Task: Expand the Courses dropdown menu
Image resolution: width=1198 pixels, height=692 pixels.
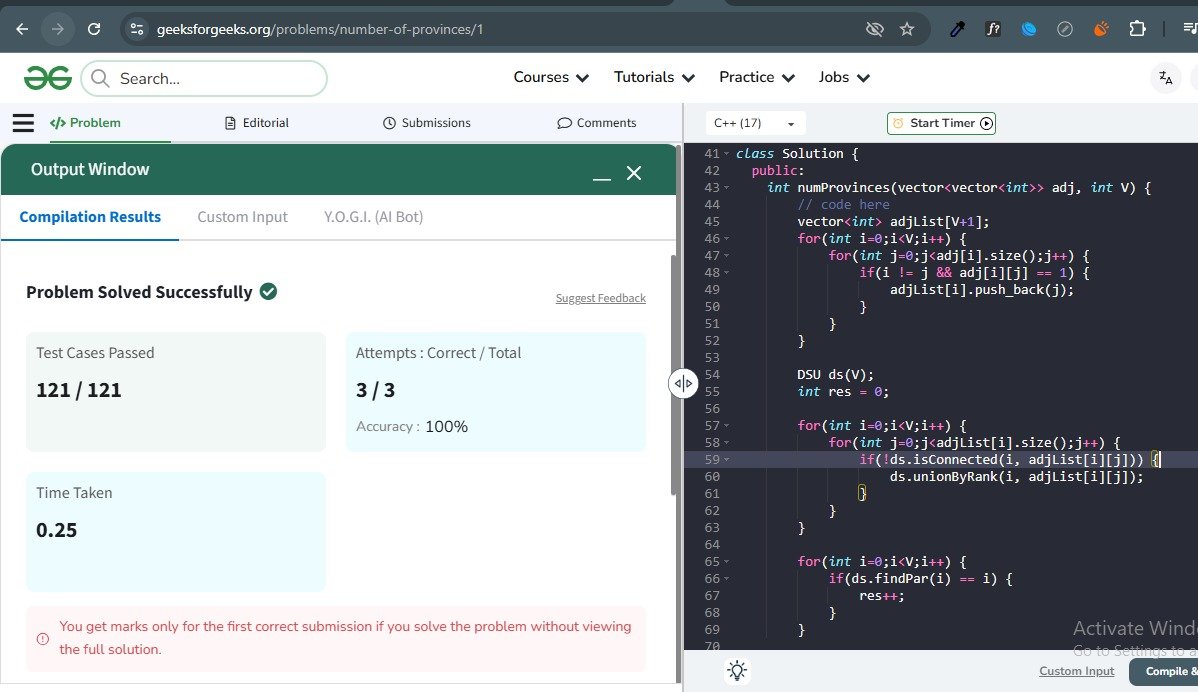Action: pyautogui.click(x=551, y=77)
